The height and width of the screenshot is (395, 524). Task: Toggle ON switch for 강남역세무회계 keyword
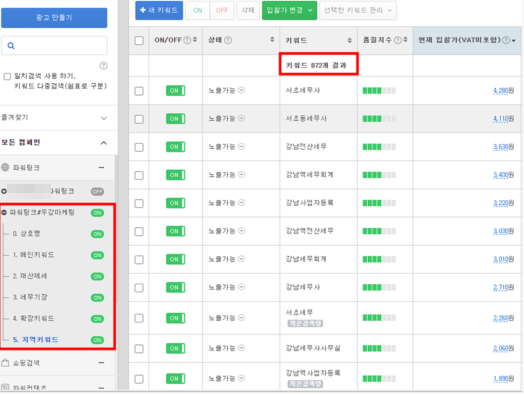pyautogui.click(x=175, y=175)
